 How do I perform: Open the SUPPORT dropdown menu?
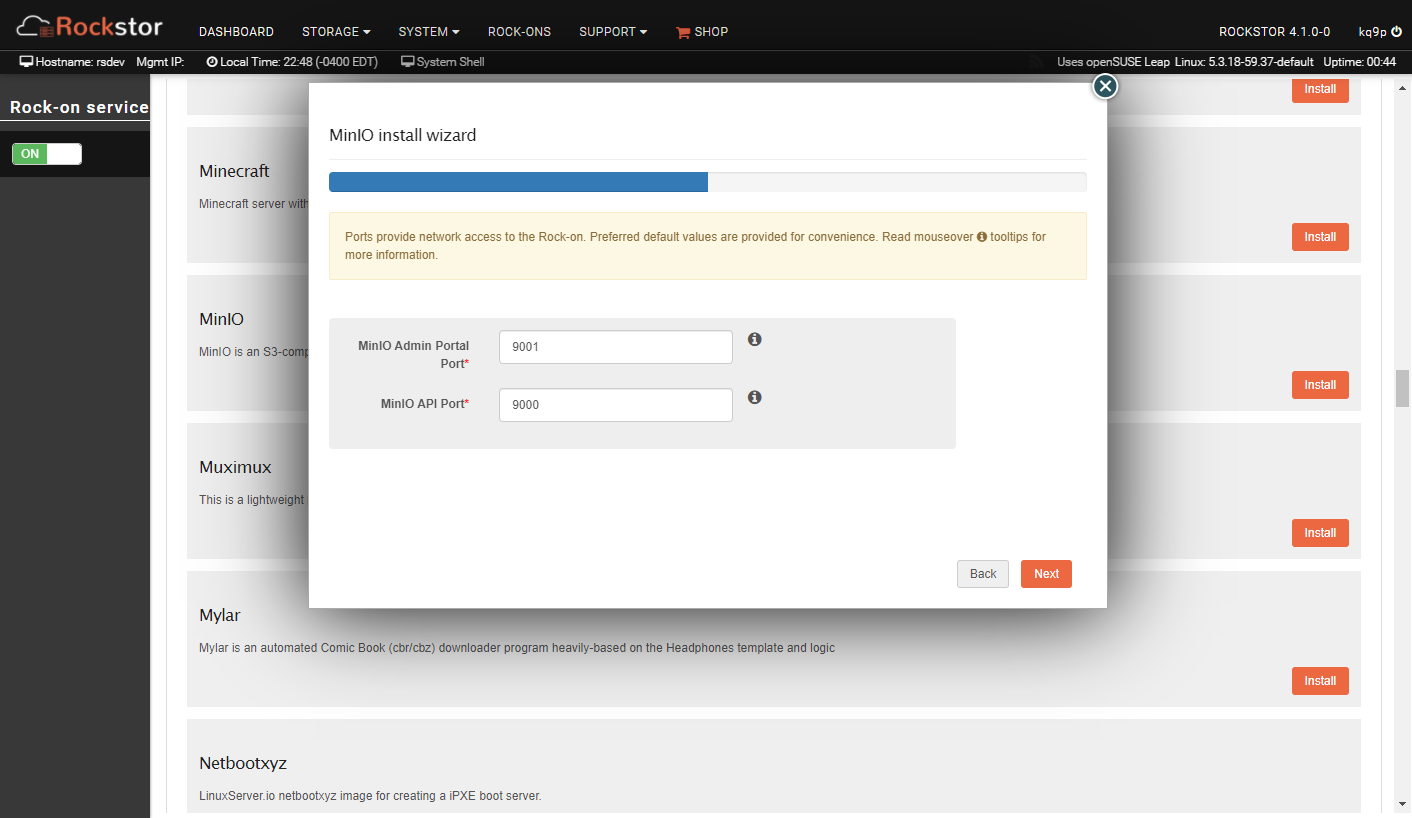(x=613, y=32)
